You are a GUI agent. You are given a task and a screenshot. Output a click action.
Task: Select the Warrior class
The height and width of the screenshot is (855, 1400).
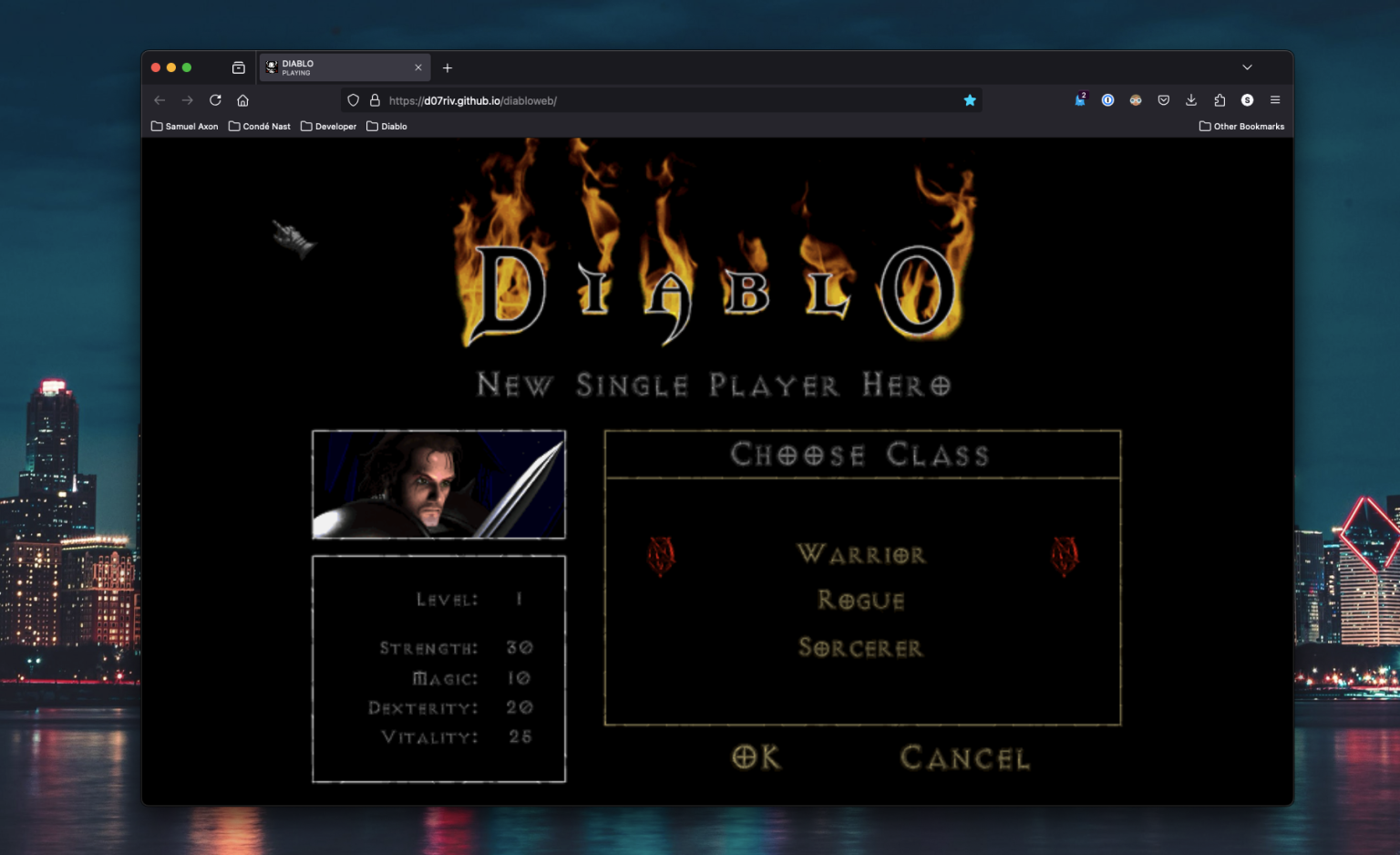point(861,554)
